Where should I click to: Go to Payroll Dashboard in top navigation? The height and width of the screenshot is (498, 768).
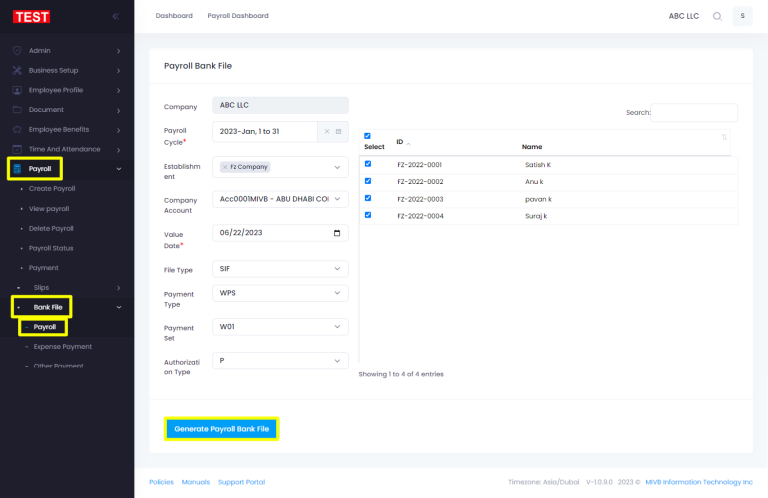[x=238, y=16]
